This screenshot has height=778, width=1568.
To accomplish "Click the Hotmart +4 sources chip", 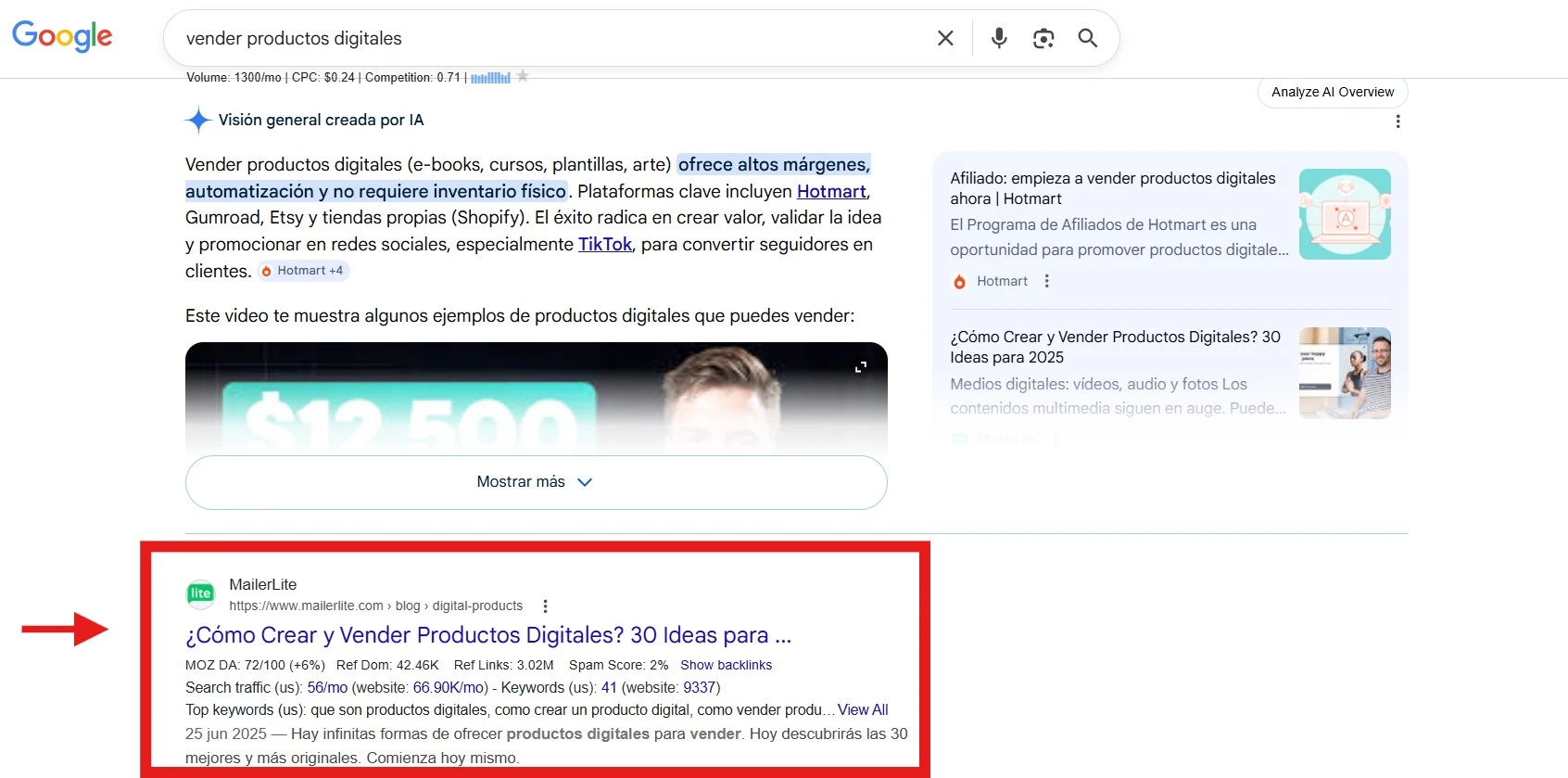I will [x=302, y=271].
